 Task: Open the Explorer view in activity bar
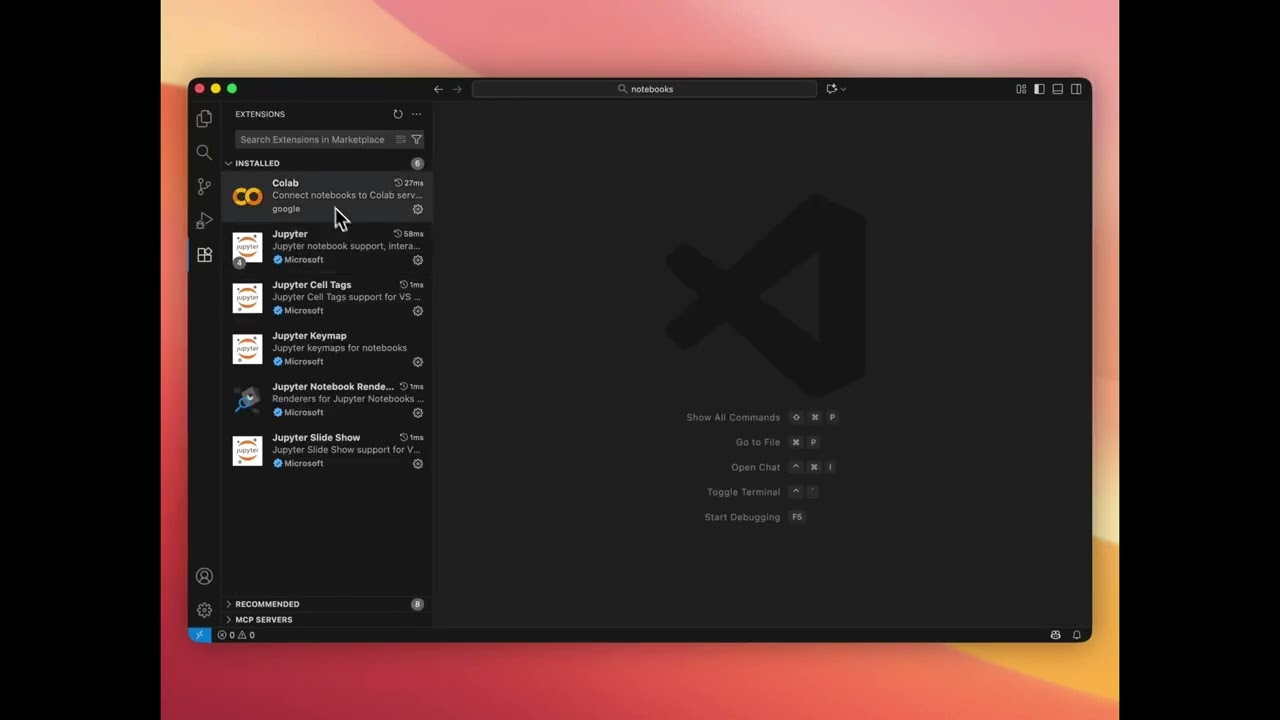click(x=204, y=119)
